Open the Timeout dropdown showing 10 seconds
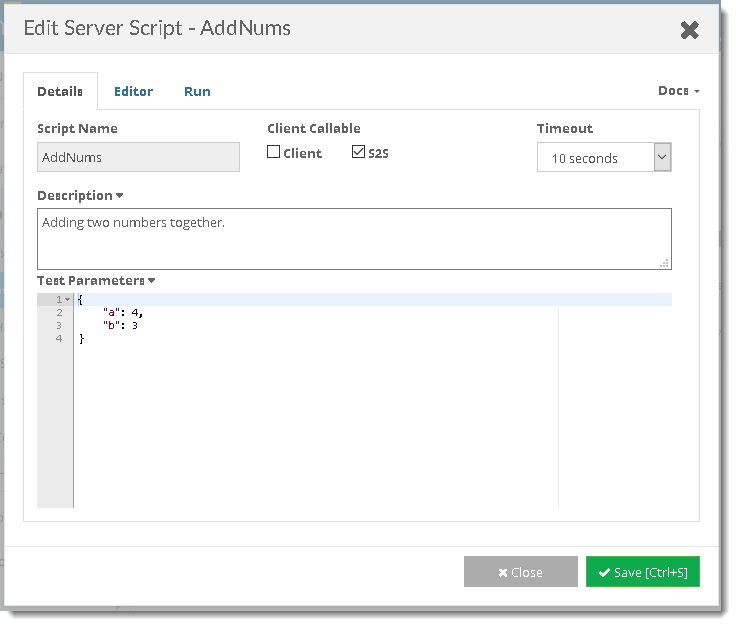The image size is (736, 626). (603, 158)
